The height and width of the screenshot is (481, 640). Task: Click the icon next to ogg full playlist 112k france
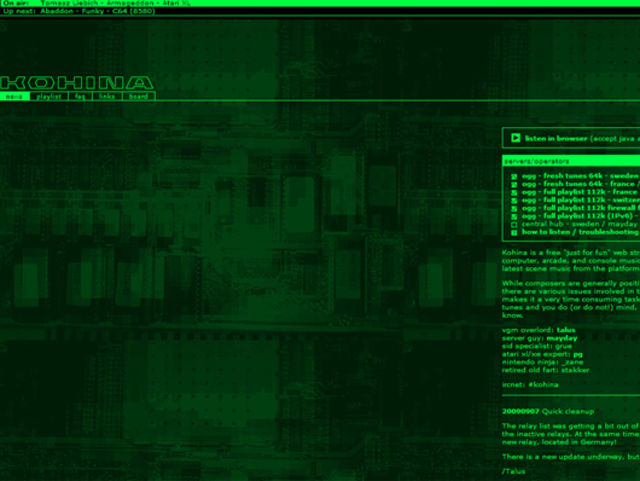pyautogui.click(x=514, y=192)
